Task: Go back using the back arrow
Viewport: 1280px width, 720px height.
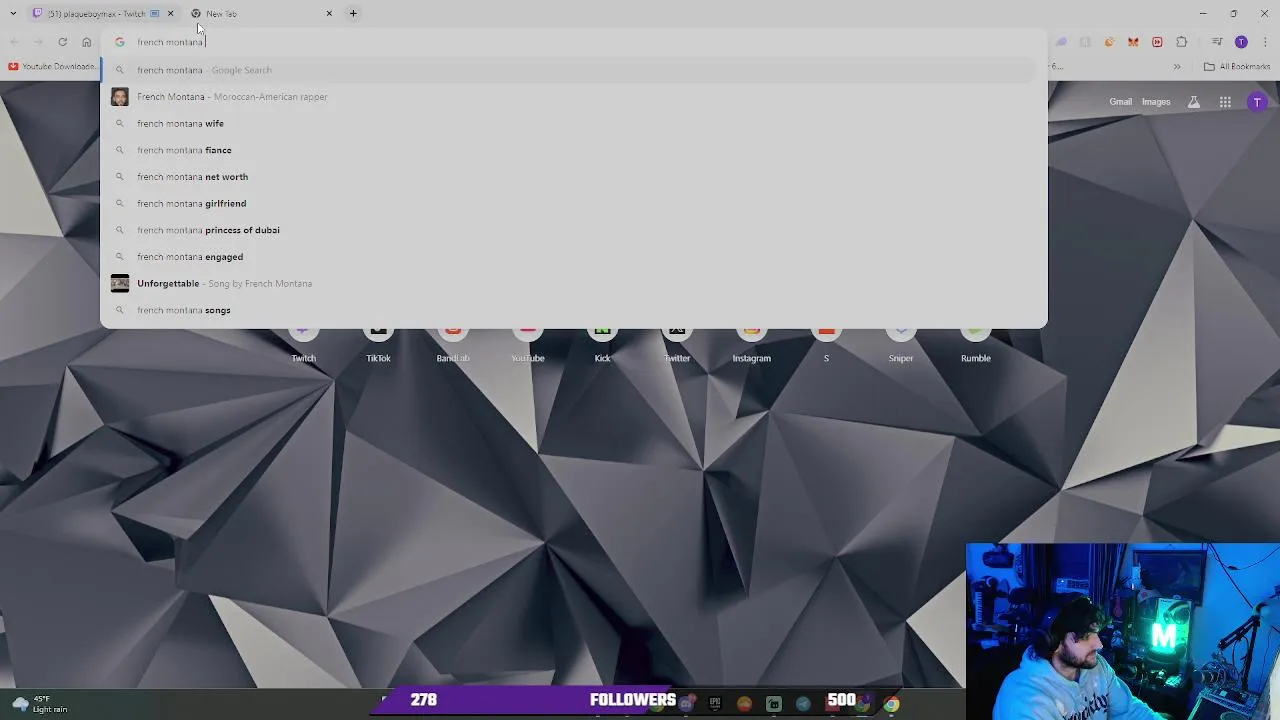Action: 14,42
